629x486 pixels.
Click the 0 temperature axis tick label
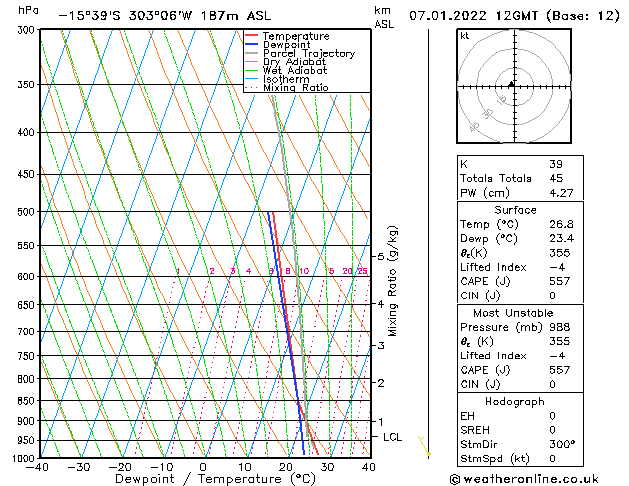(x=203, y=467)
